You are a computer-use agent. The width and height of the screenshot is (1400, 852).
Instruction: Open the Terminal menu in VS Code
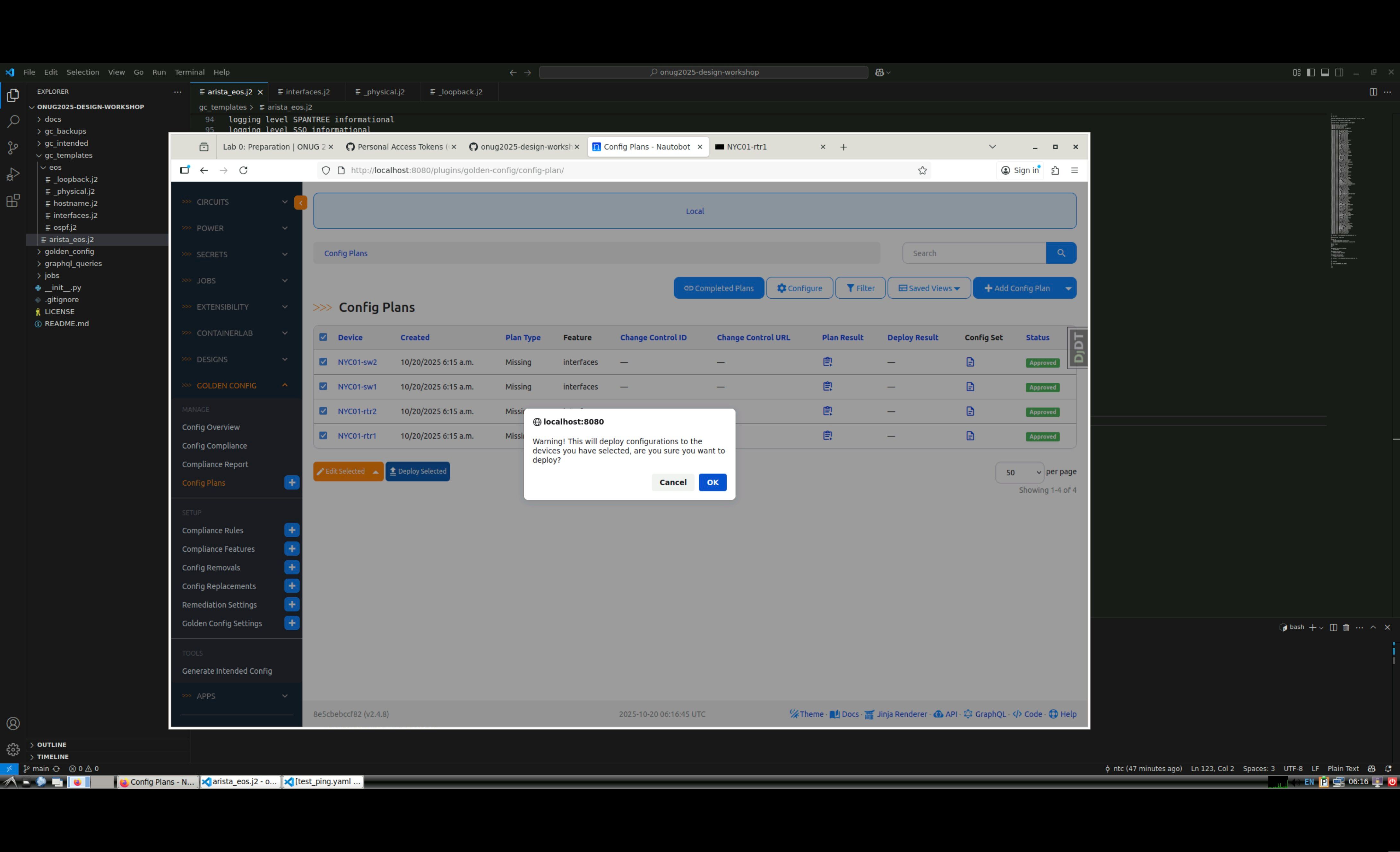(189, 72)
